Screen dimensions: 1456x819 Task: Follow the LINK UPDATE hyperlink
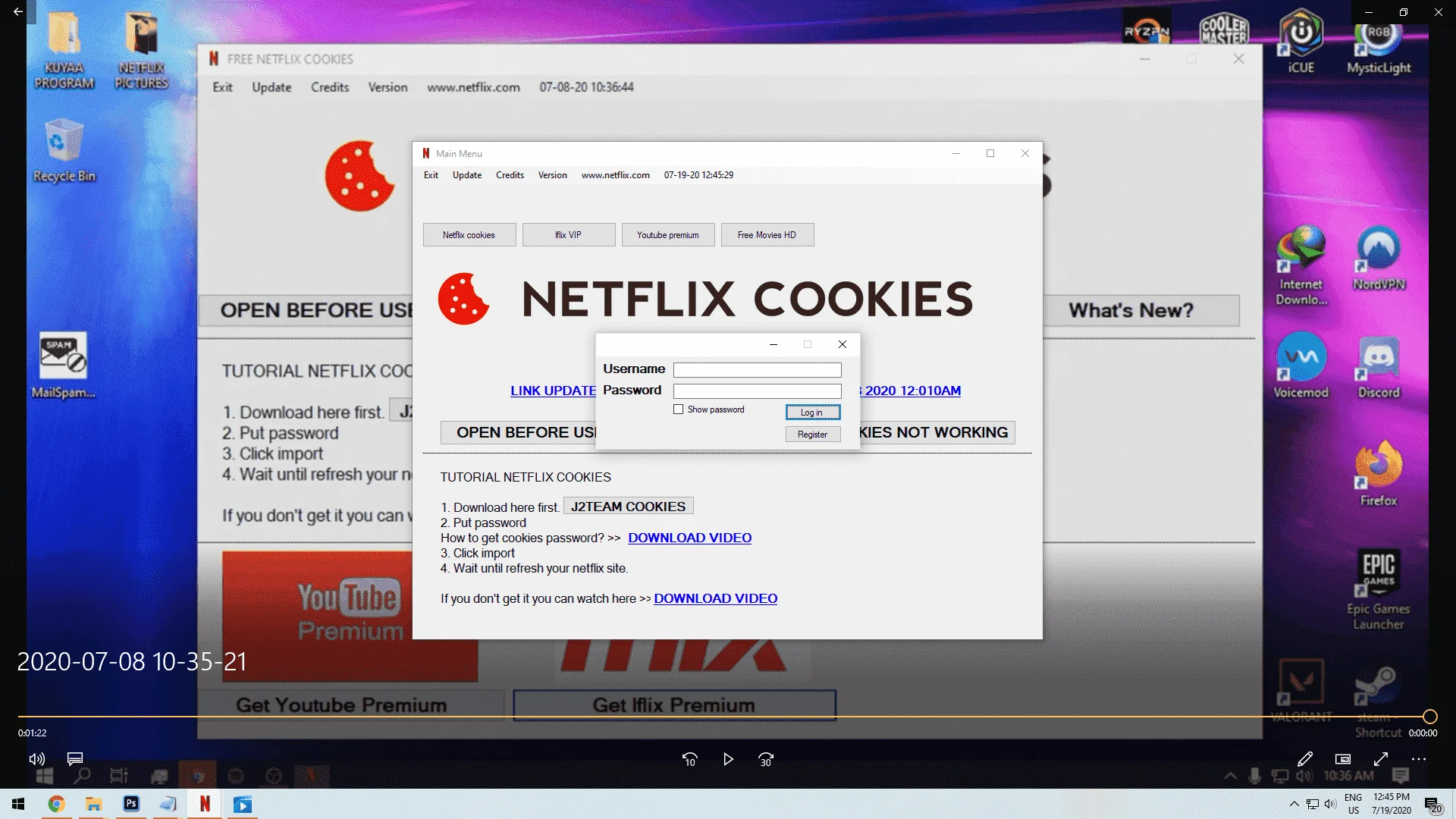click(553, 391)
